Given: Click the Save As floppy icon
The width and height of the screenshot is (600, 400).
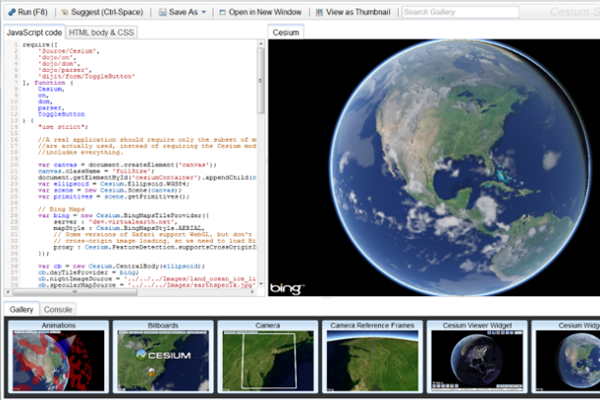Looking at the screenshot, I should pyautogui.click(x=163, y=12).
